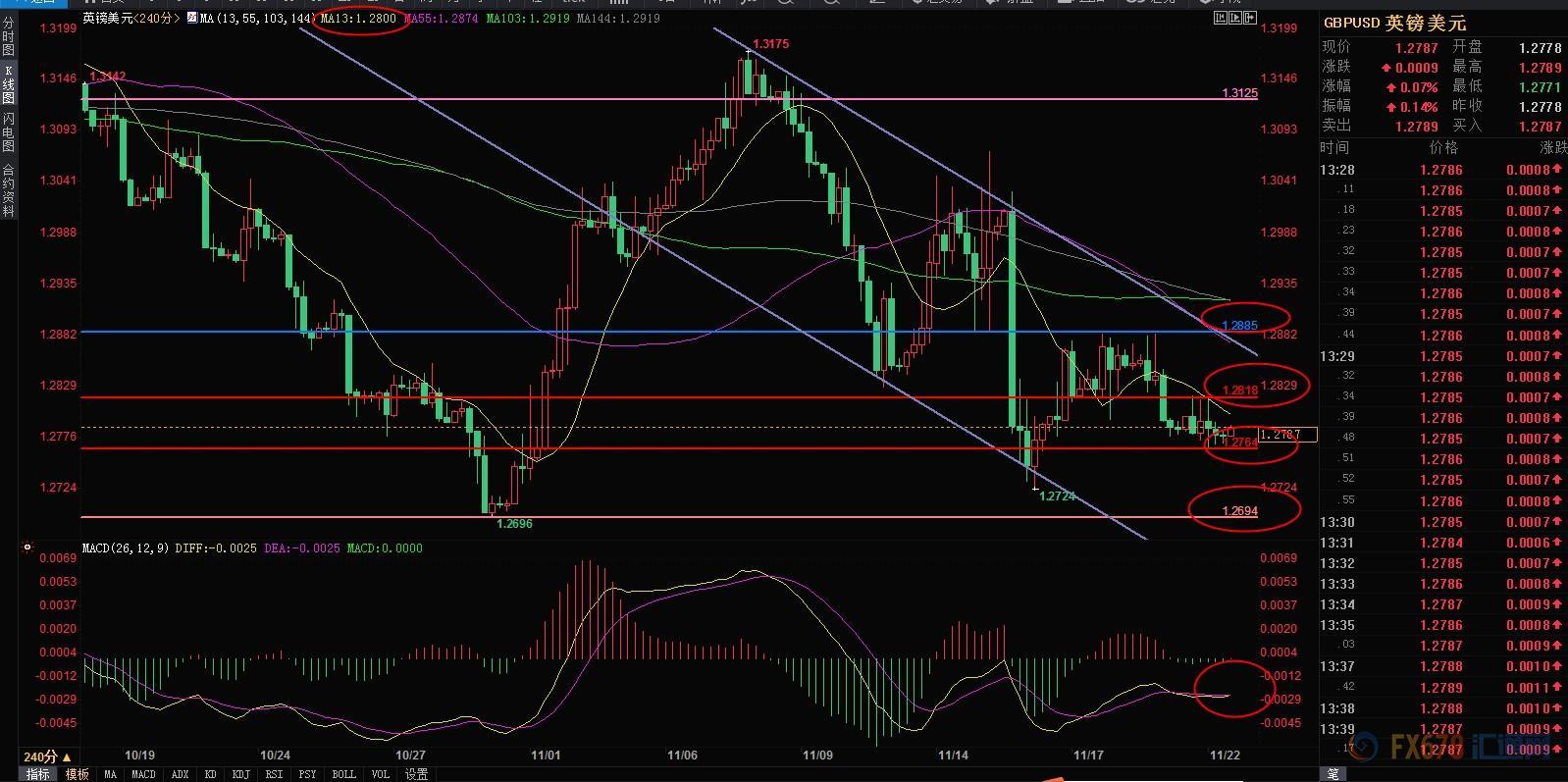Click the MA13:1.2800 value label
The width and height of the screenshot is (1568, 782).
(x=359, y=18)
